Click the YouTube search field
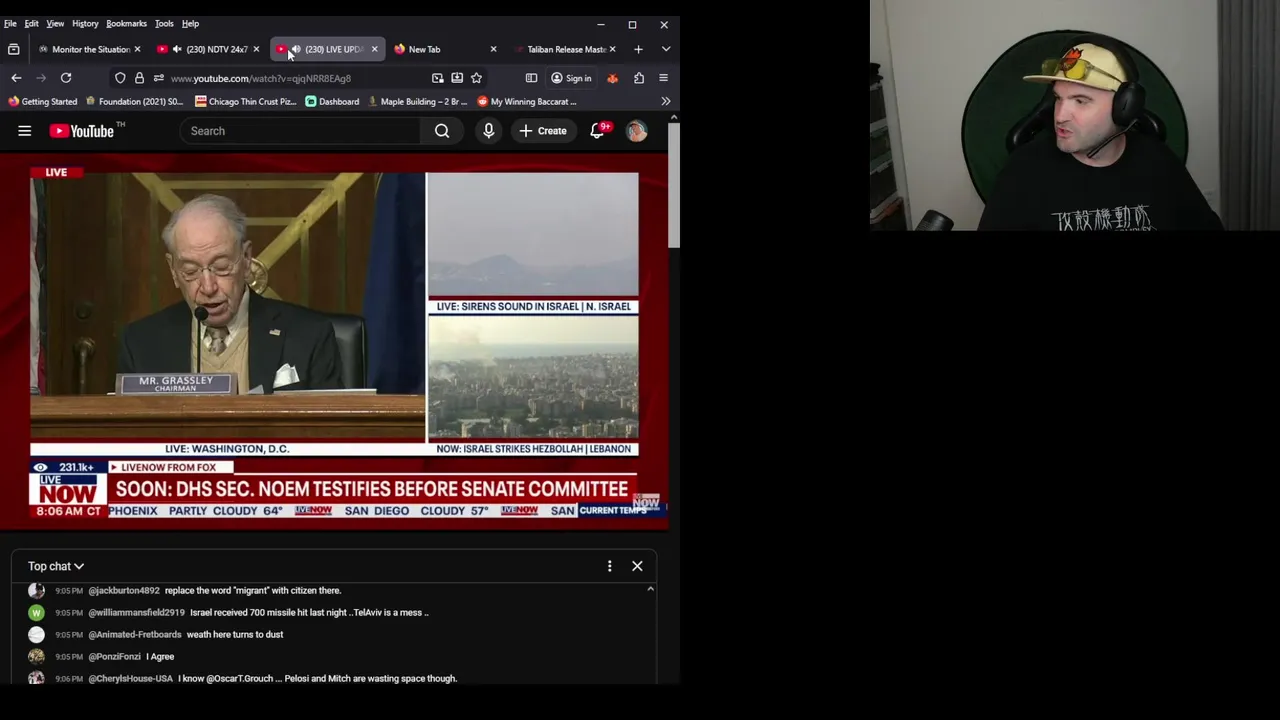Image resolution: width=1280 pixels, height=720 pixels. coord(300,131)
